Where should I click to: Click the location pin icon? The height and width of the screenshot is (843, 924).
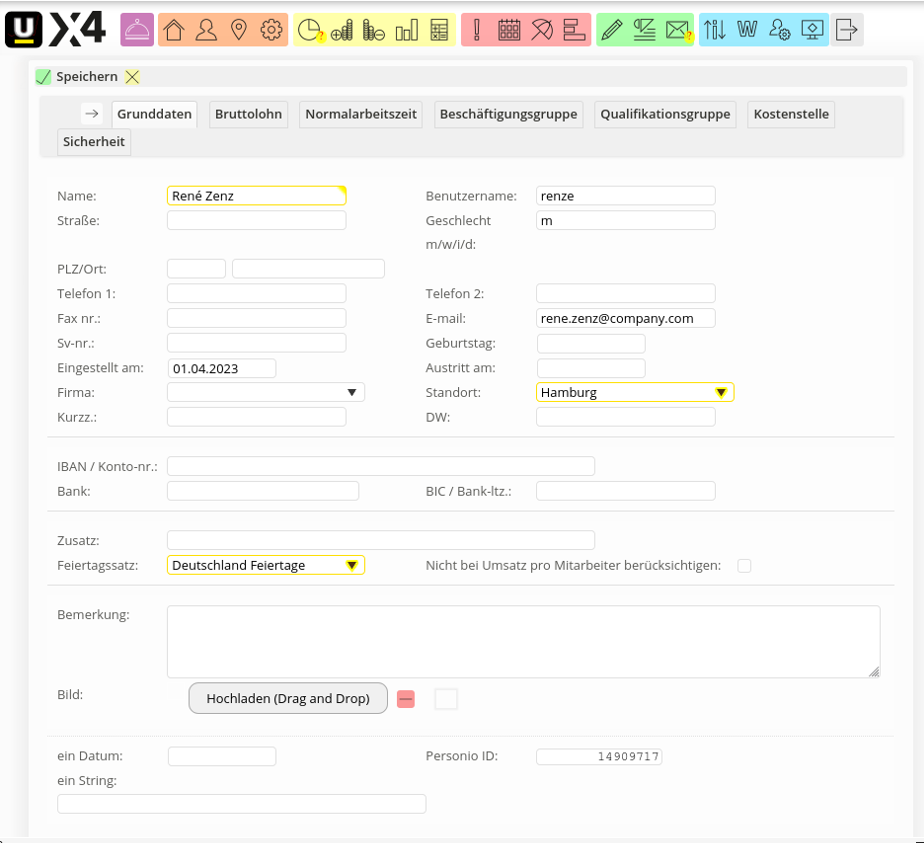[x=238, y=30]
